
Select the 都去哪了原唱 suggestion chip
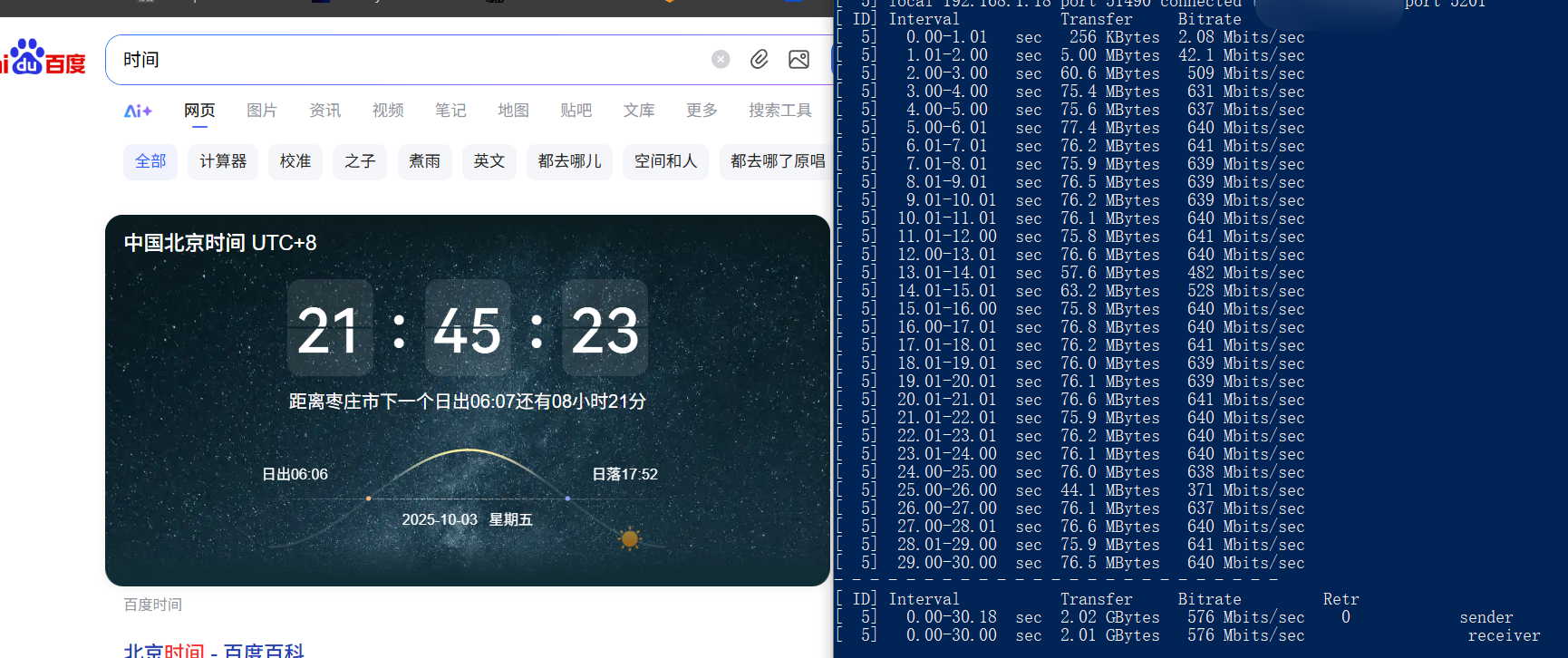777,161
